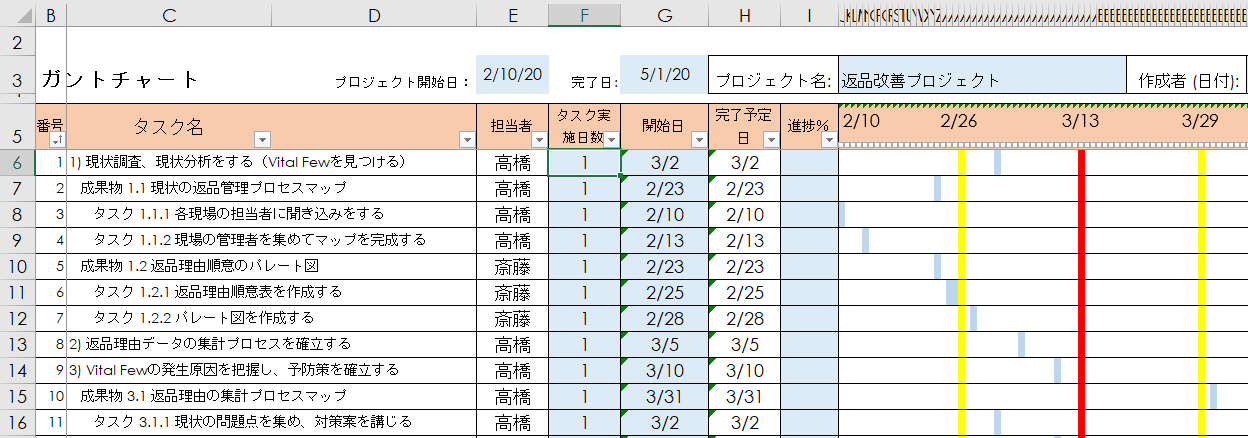Select cell 成果物 3.1 返品理由の集計プロセスマップ
Screen dimensions: 1248x438
click(x=271, y=396)
